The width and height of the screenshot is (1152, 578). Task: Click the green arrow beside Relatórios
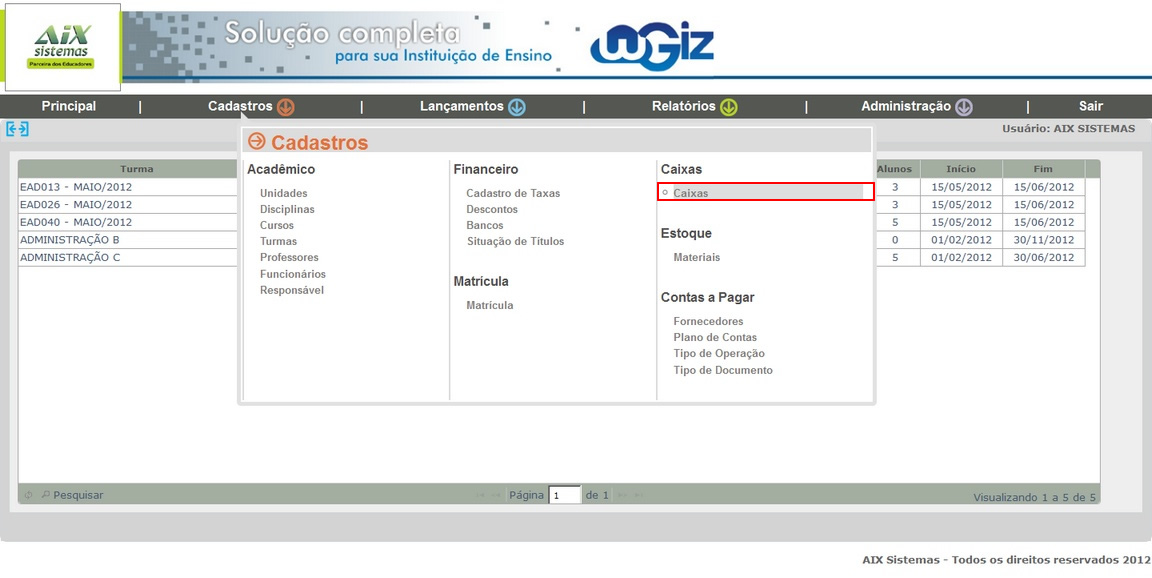tap(729, 107)
